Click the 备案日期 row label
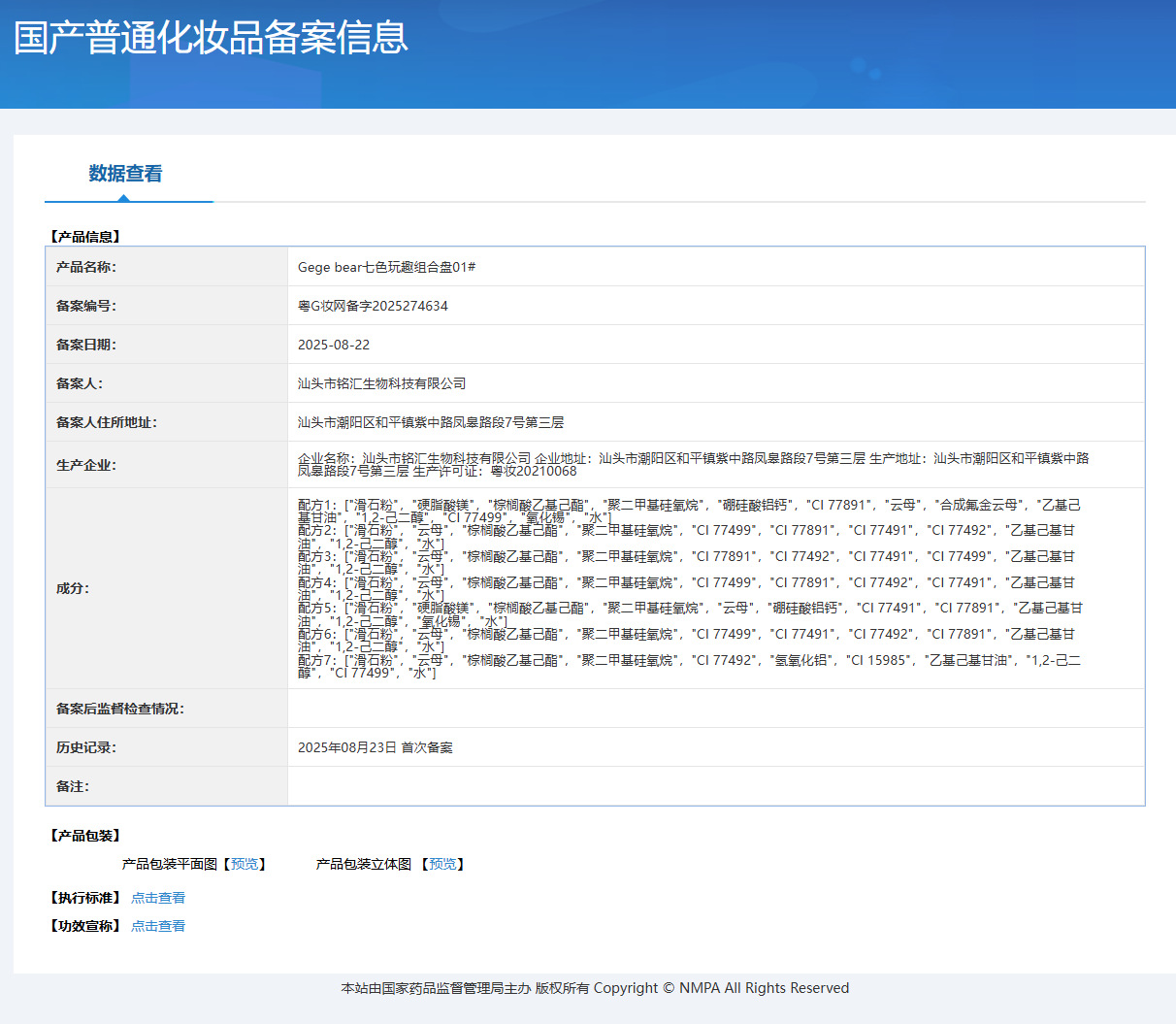Screen dimensions: 1176x1024 click(x=86, y=345)
